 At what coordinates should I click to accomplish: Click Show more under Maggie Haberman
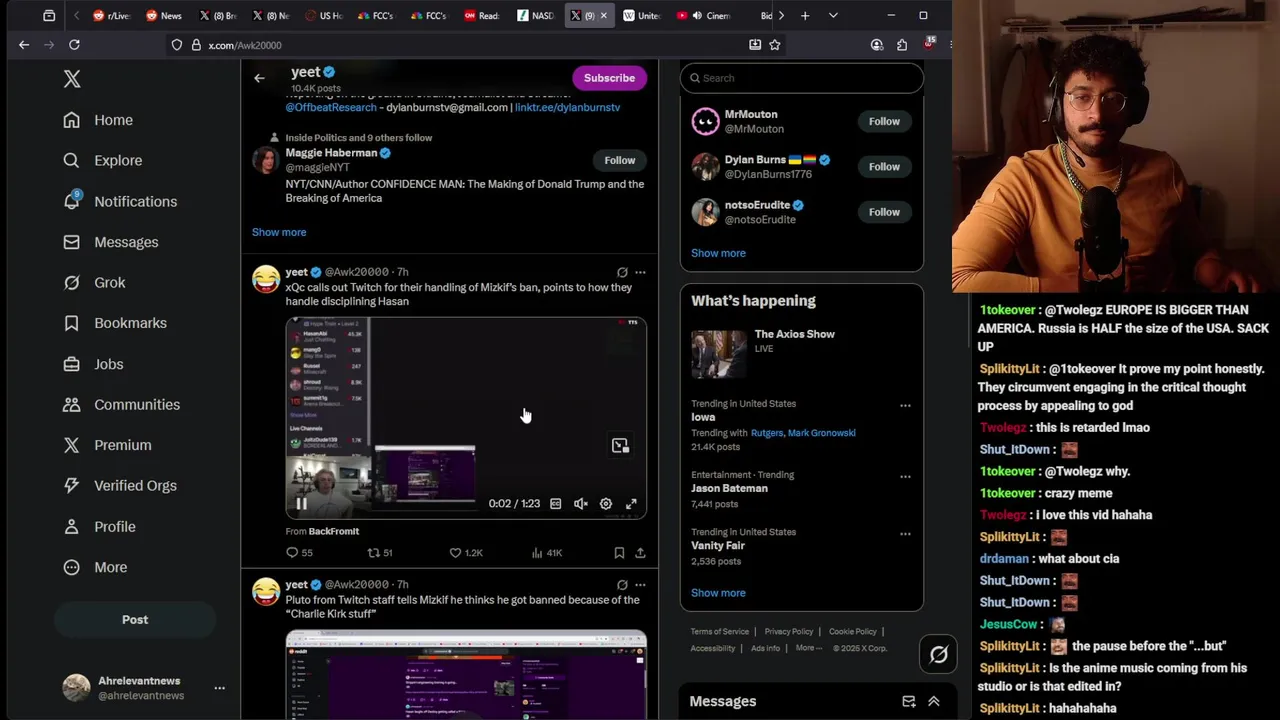[279, 232]
